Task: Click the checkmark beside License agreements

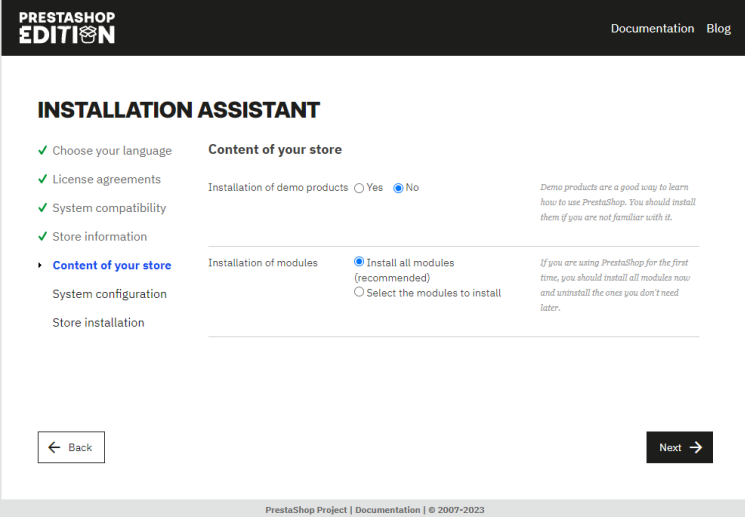Action: pyautogui.click(x=42, y=179)
